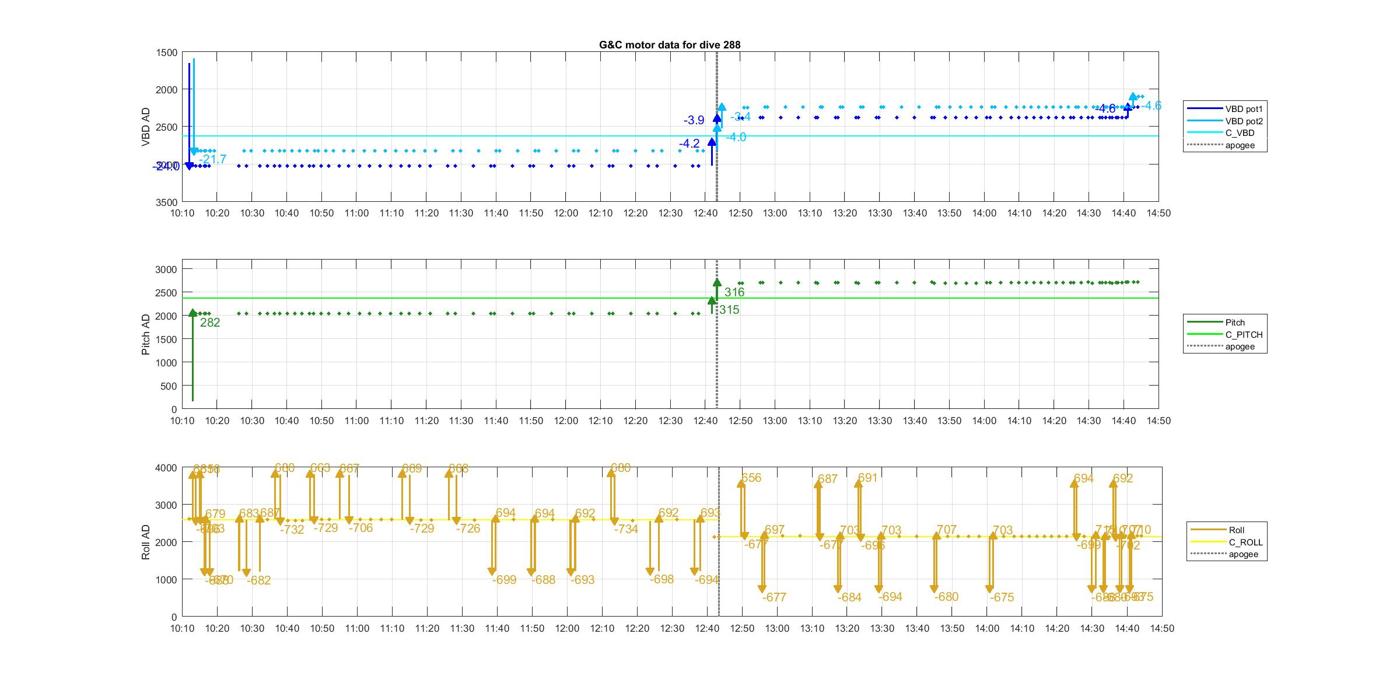Click the '691' roll data label

tap(867, 478)
